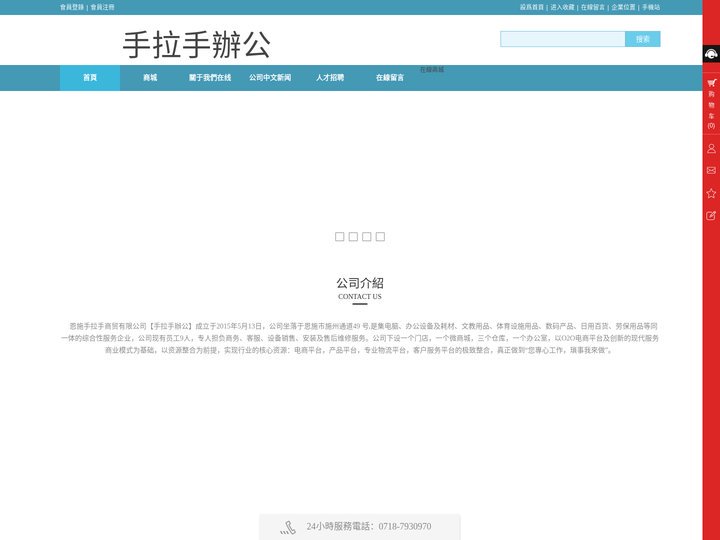Click the 手機站 mobile site link
The width and height of the screenshot is (720, 540).
(651, 7)
